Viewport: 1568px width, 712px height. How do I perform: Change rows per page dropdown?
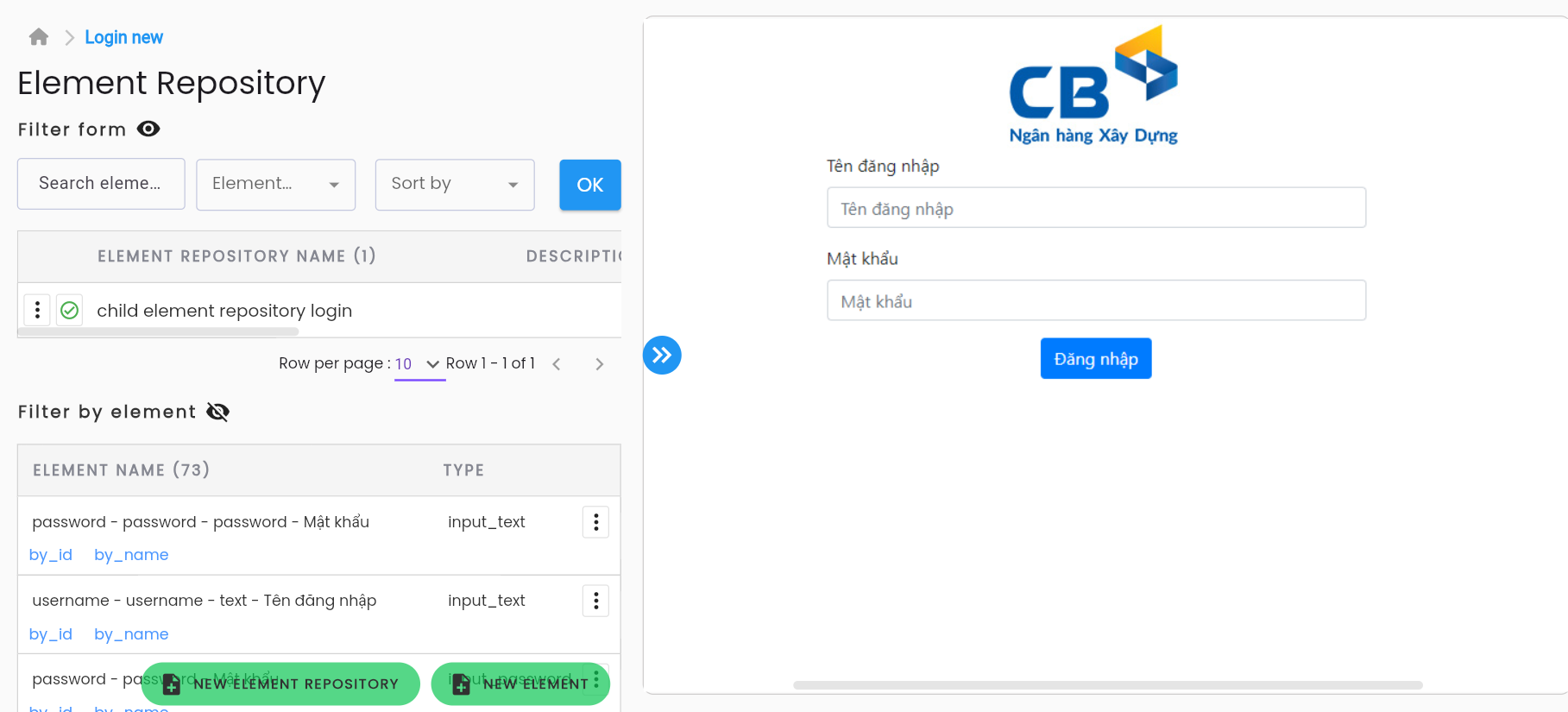coord(419,364)
